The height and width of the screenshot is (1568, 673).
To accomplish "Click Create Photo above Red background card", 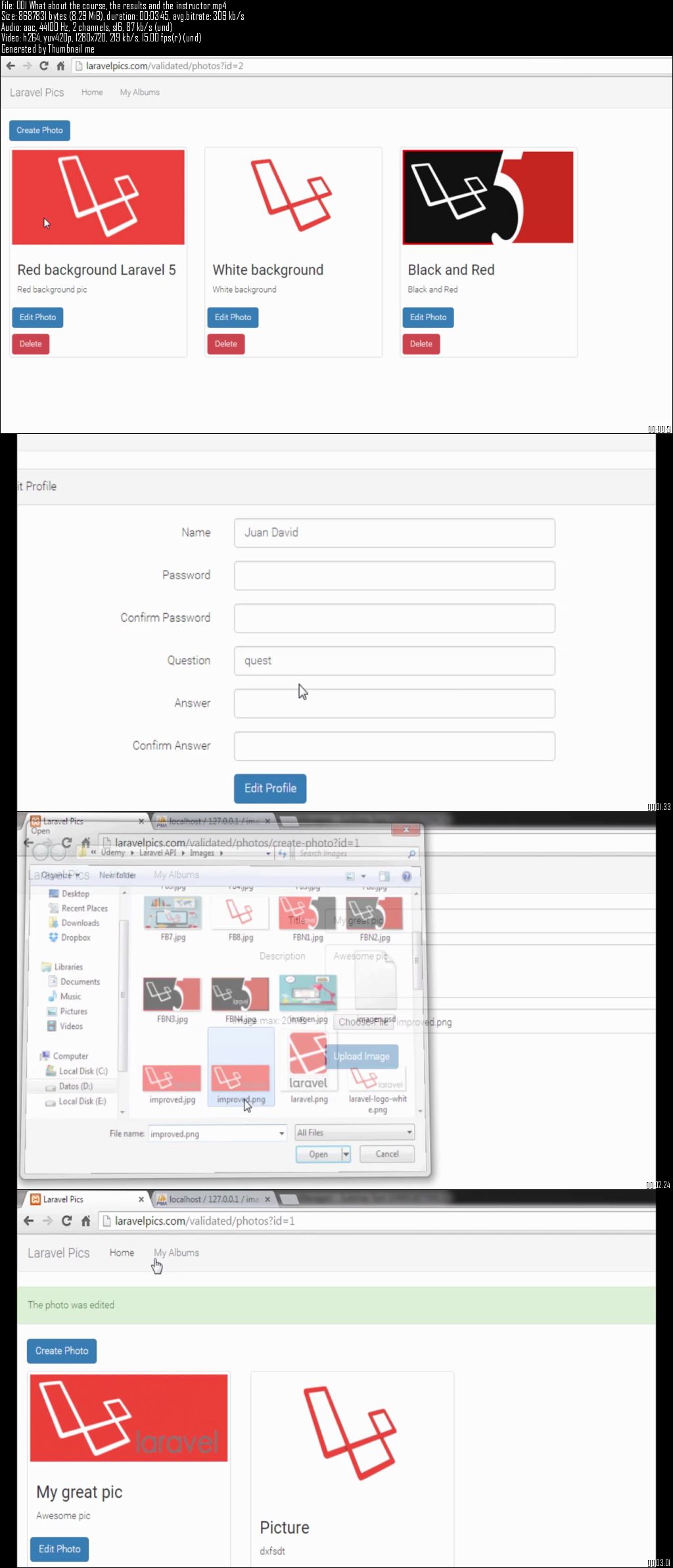I will (39, 130).
